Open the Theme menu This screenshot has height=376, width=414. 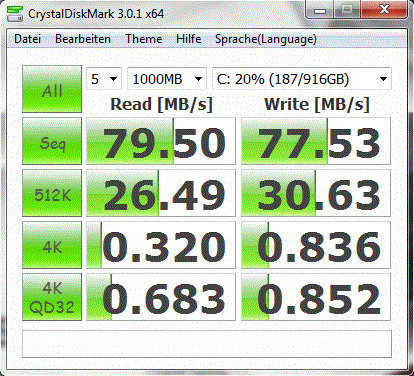(144, 39)
